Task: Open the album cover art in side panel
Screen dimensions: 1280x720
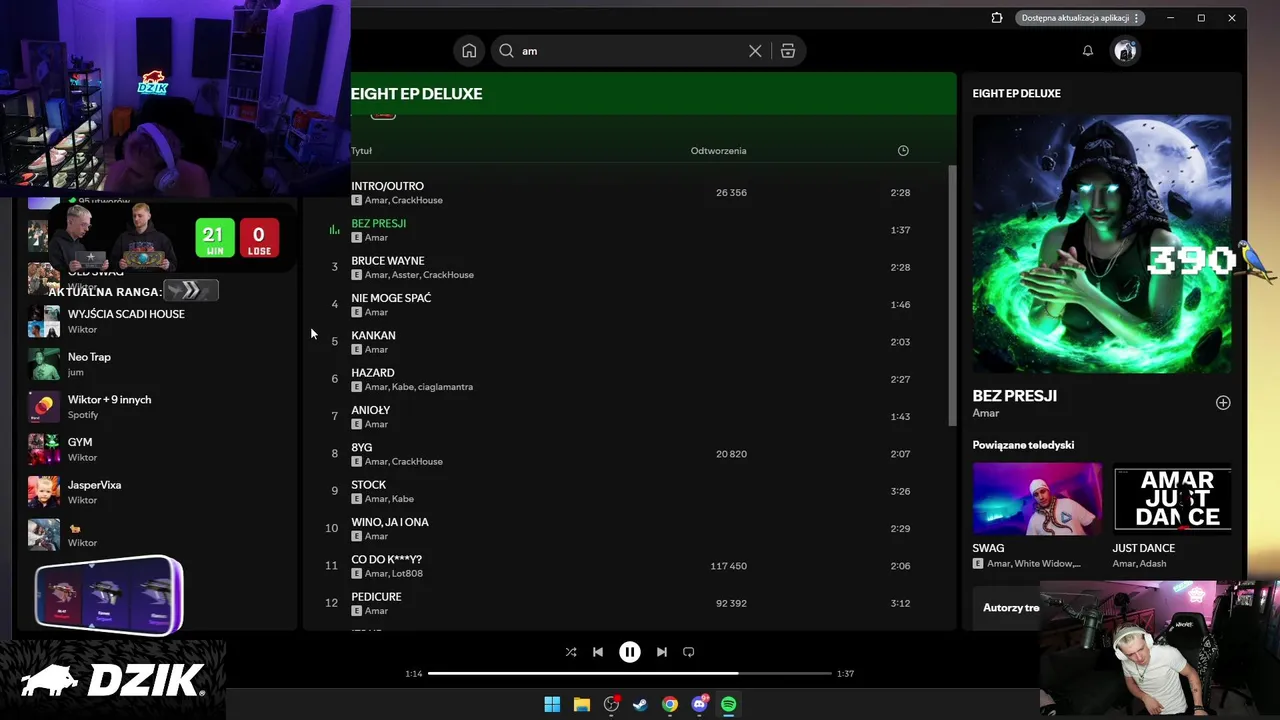Action: point(1102,244)
